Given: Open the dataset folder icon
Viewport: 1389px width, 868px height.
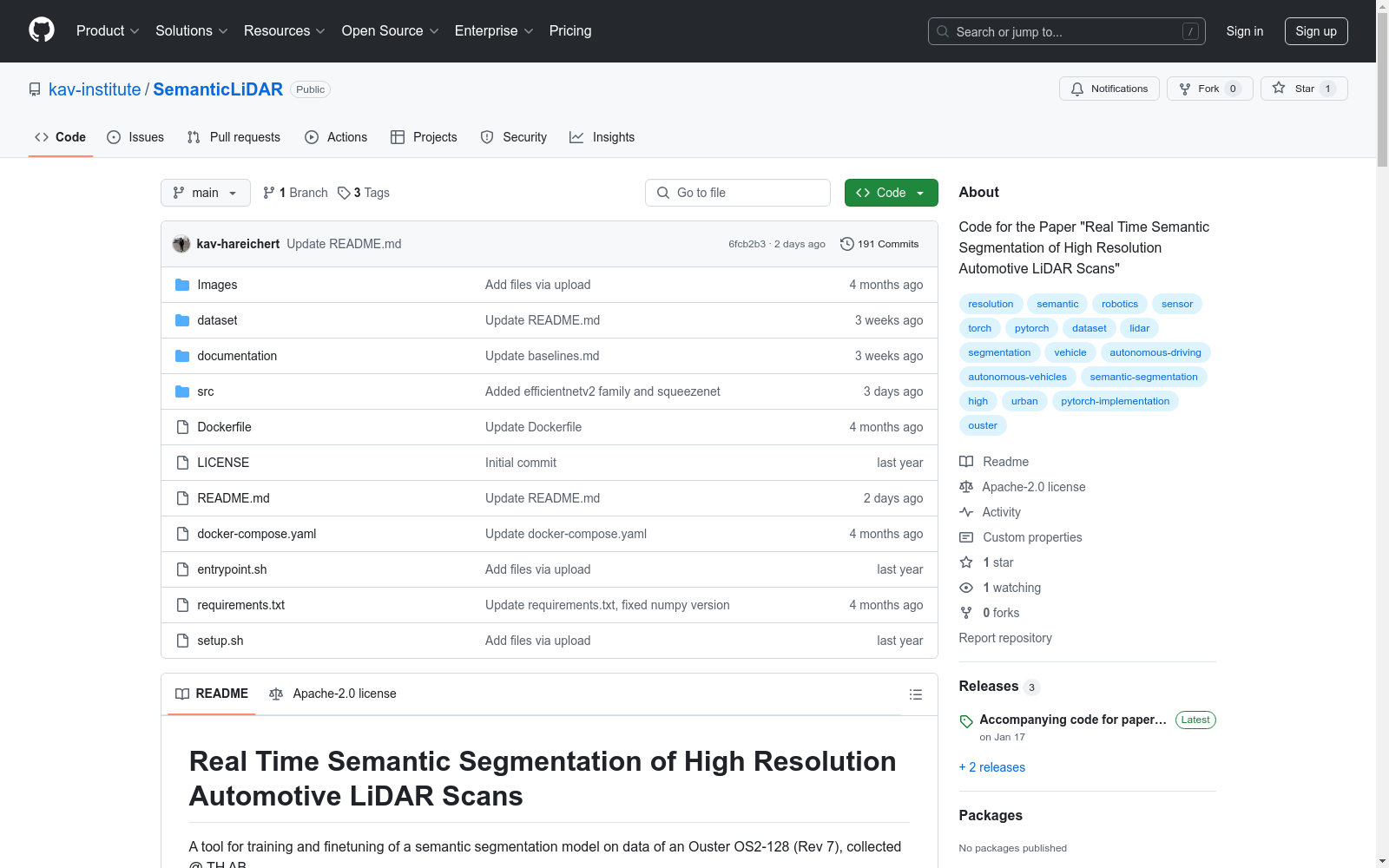Looking at the screenshot, I should pyautogui.click(x=182, y=320).
